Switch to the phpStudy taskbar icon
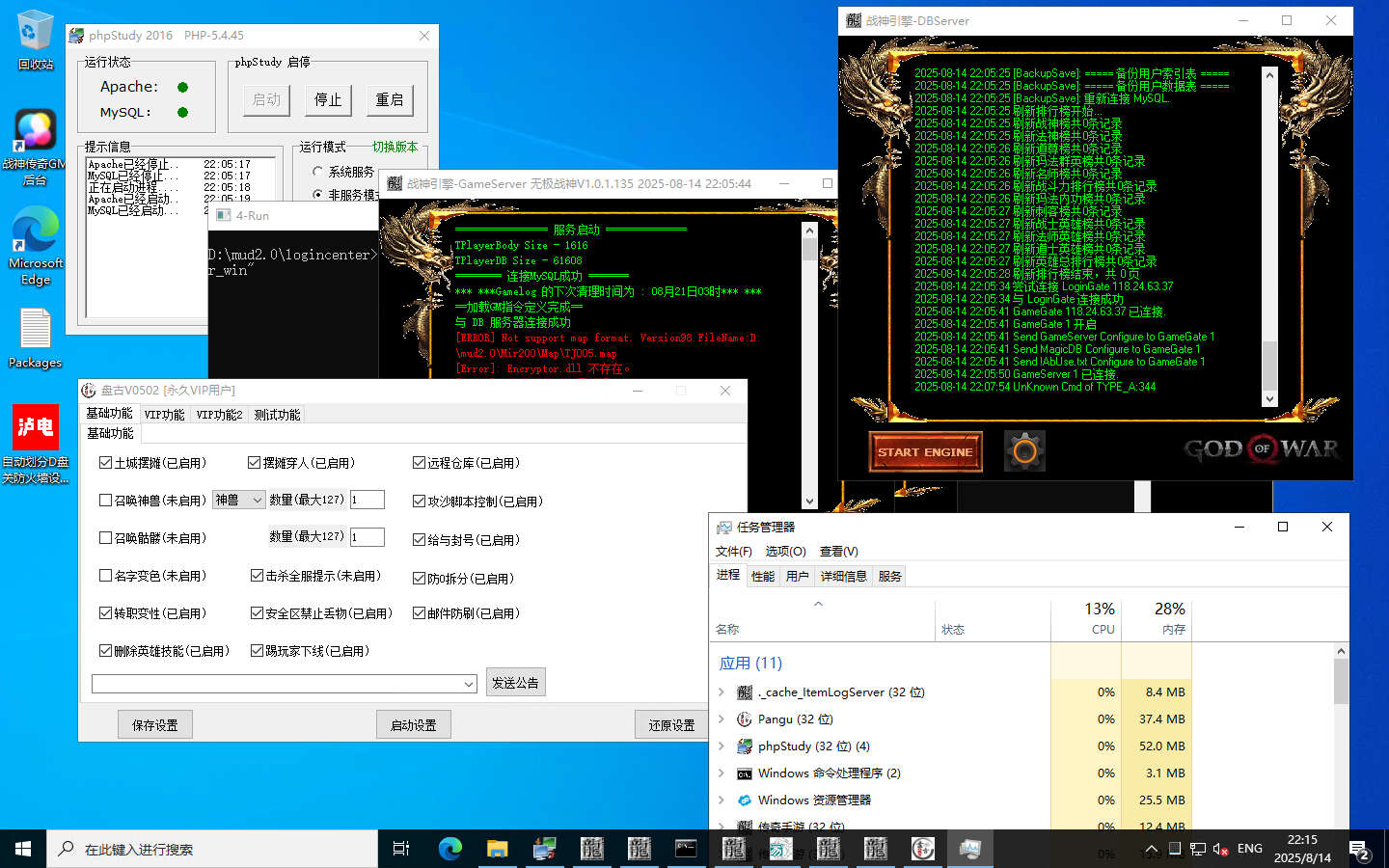The image size is (1389, 868). (544, 849)
